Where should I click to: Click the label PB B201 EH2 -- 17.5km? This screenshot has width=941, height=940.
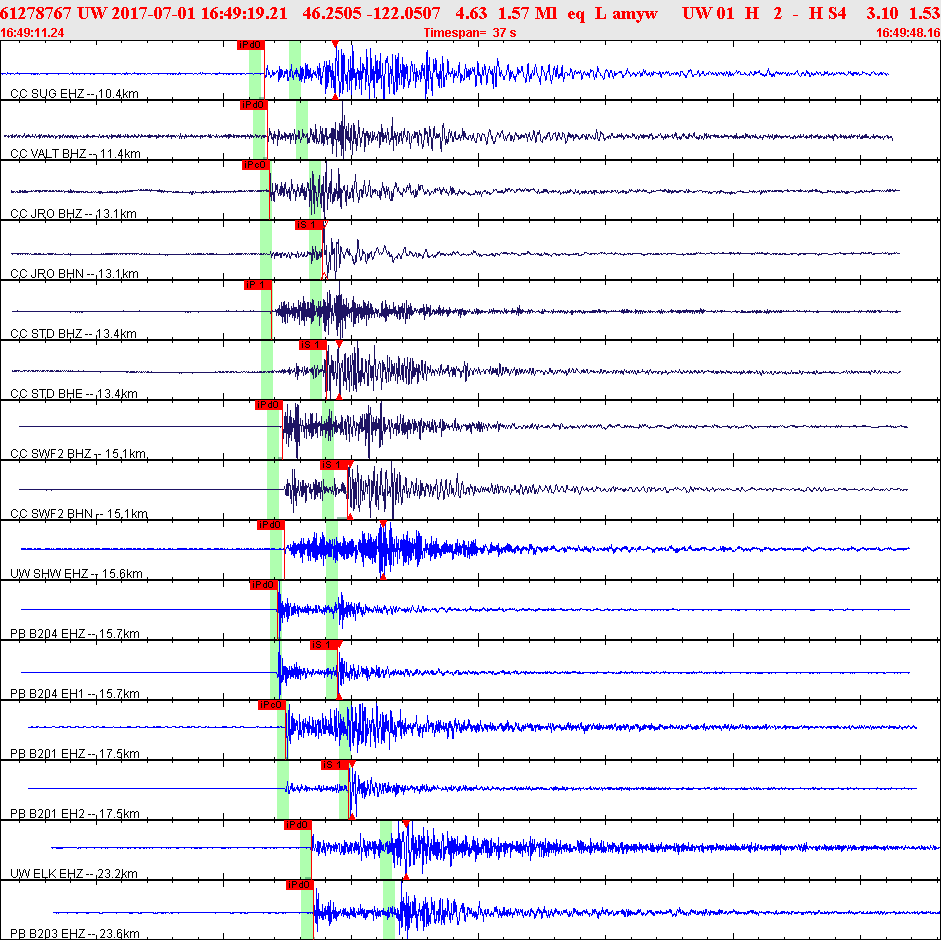click(x=75, y=814)
